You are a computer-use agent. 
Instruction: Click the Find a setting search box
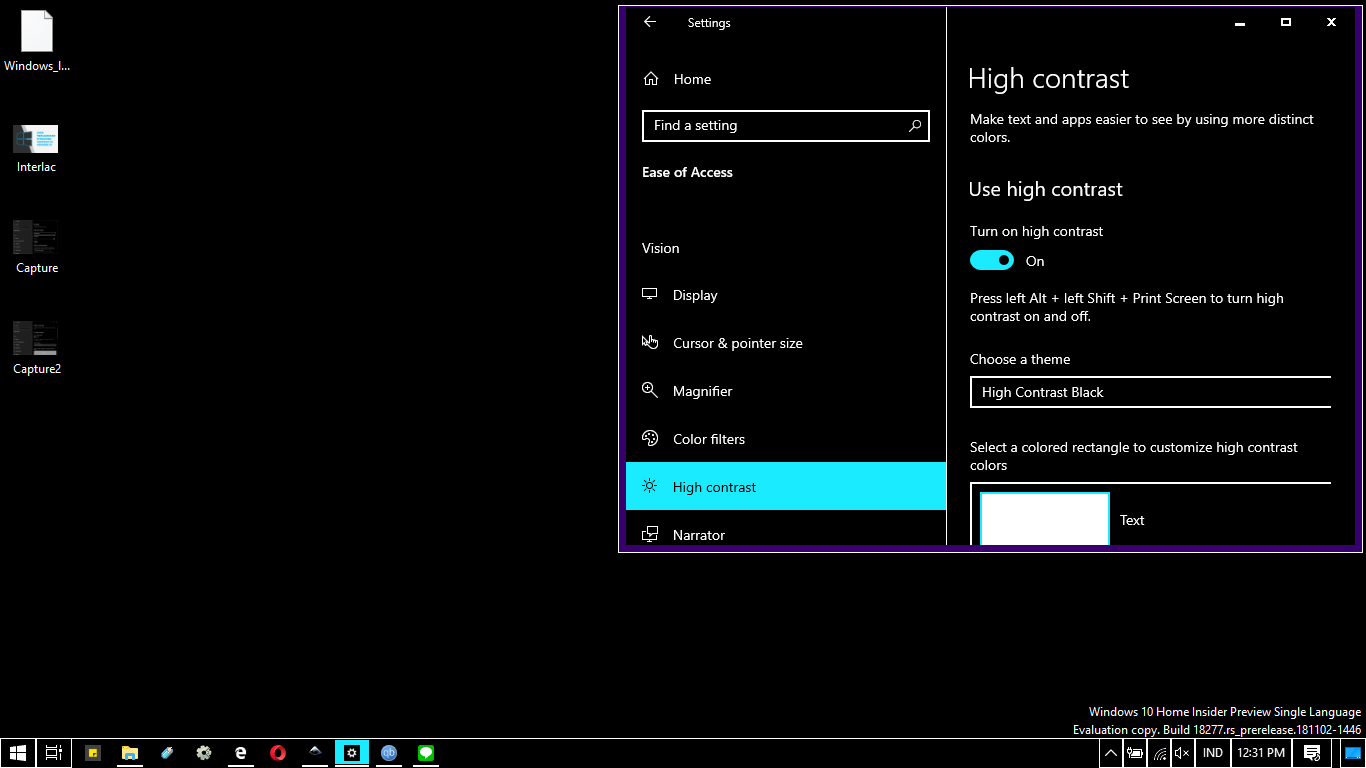coord(775,126)
